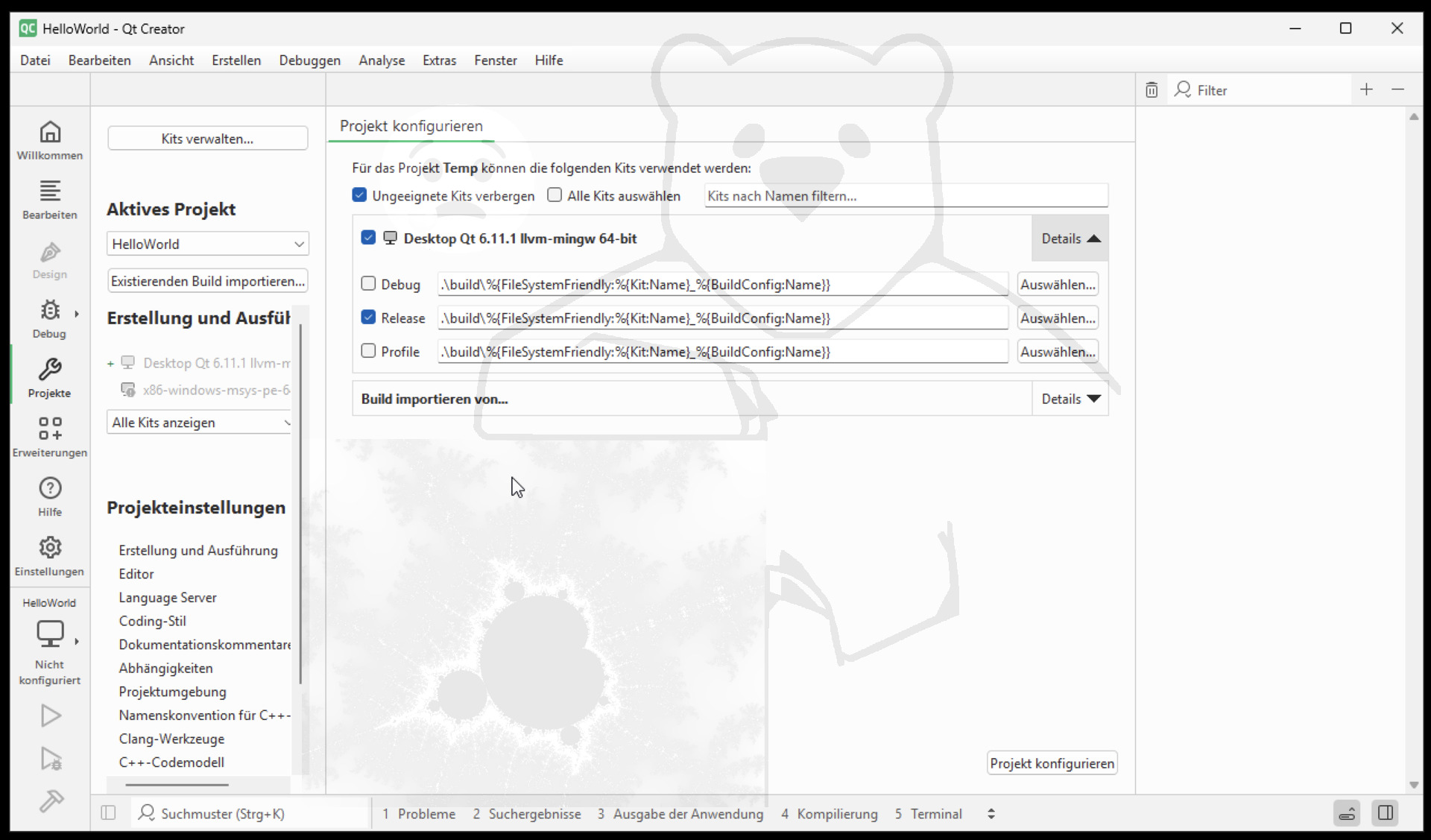Click the Projekt konfigurieren button
Screen dimensions: 1431x840
pos(1052,763)
